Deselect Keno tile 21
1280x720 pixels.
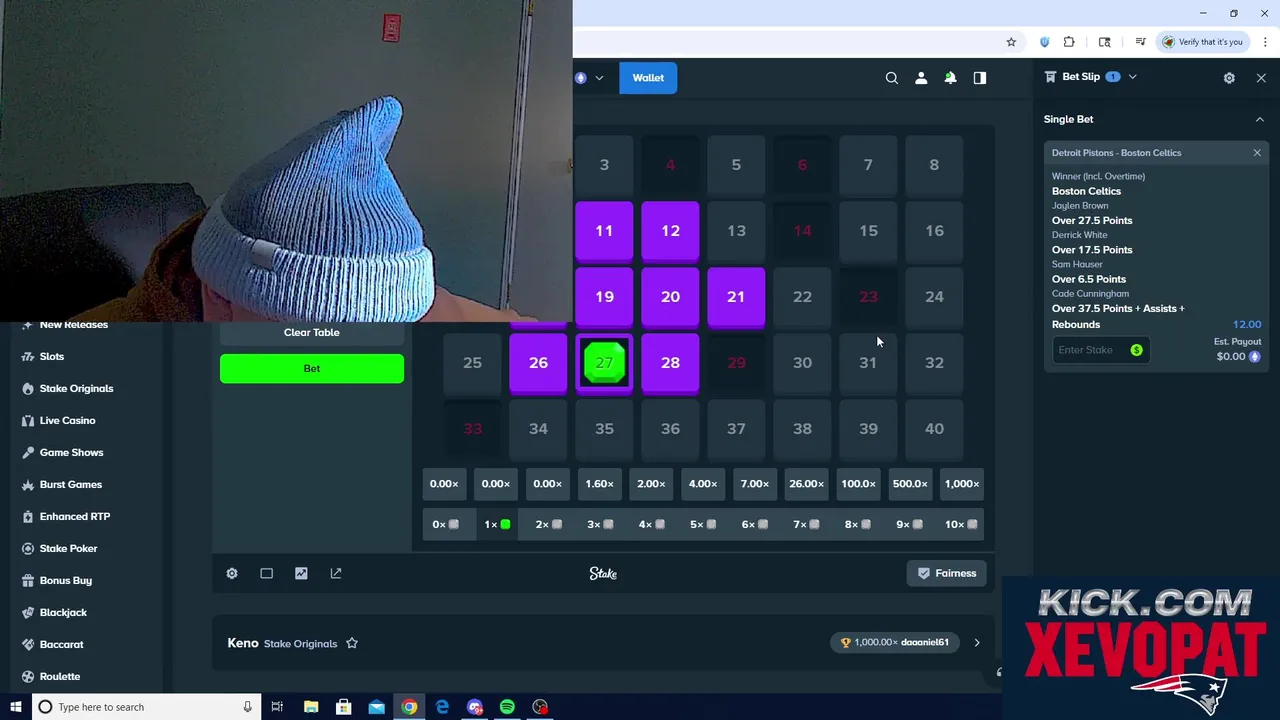tap(736, 297)
